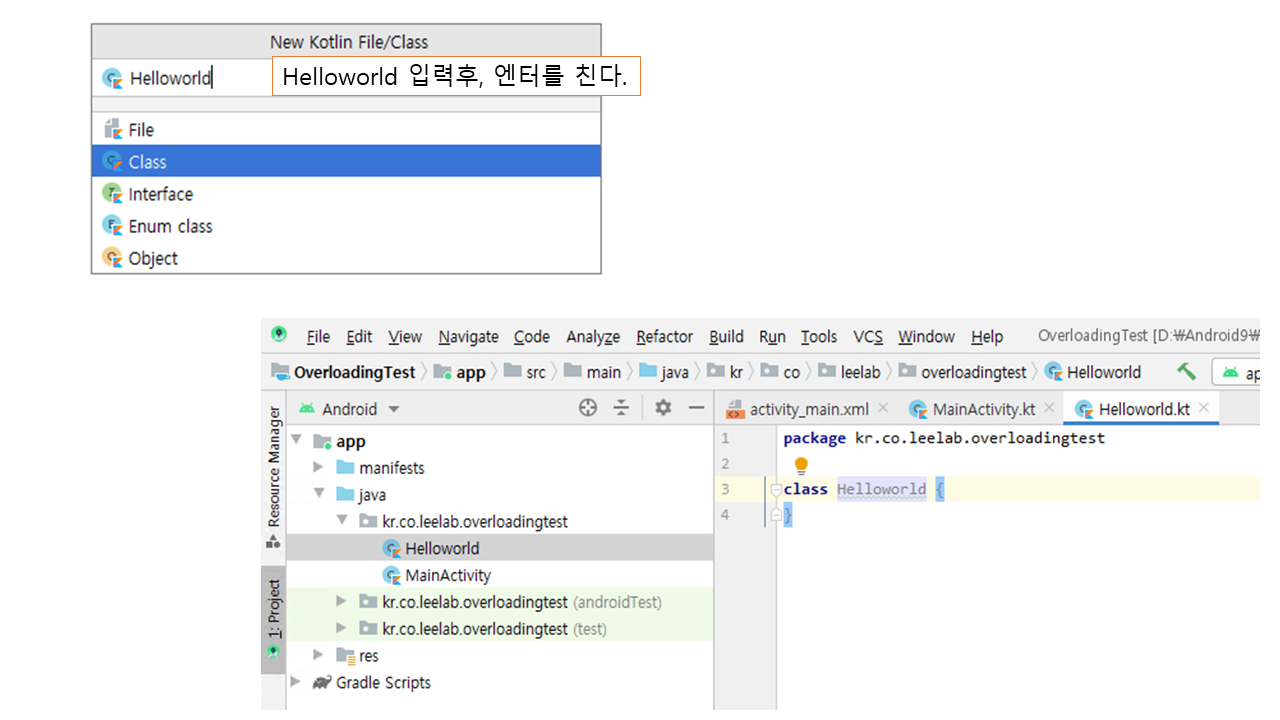The image size is (1280, 720).
Task: Open the Android view dropdown
Action: pos(393,409)
